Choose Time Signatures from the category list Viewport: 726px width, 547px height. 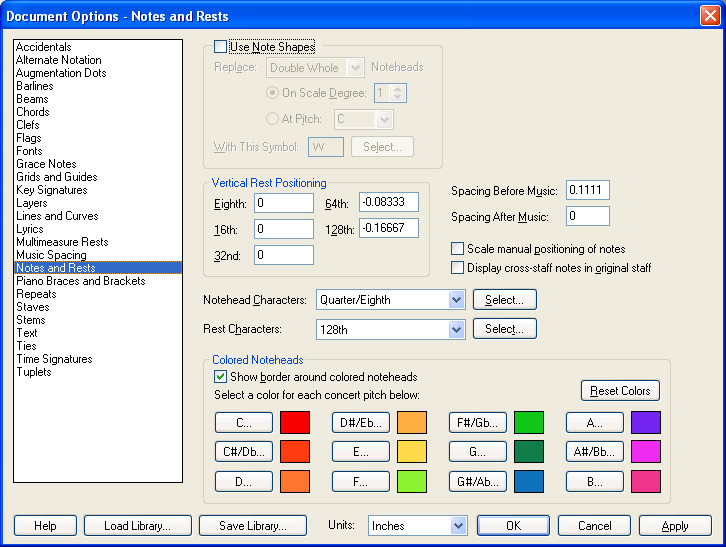54,359
